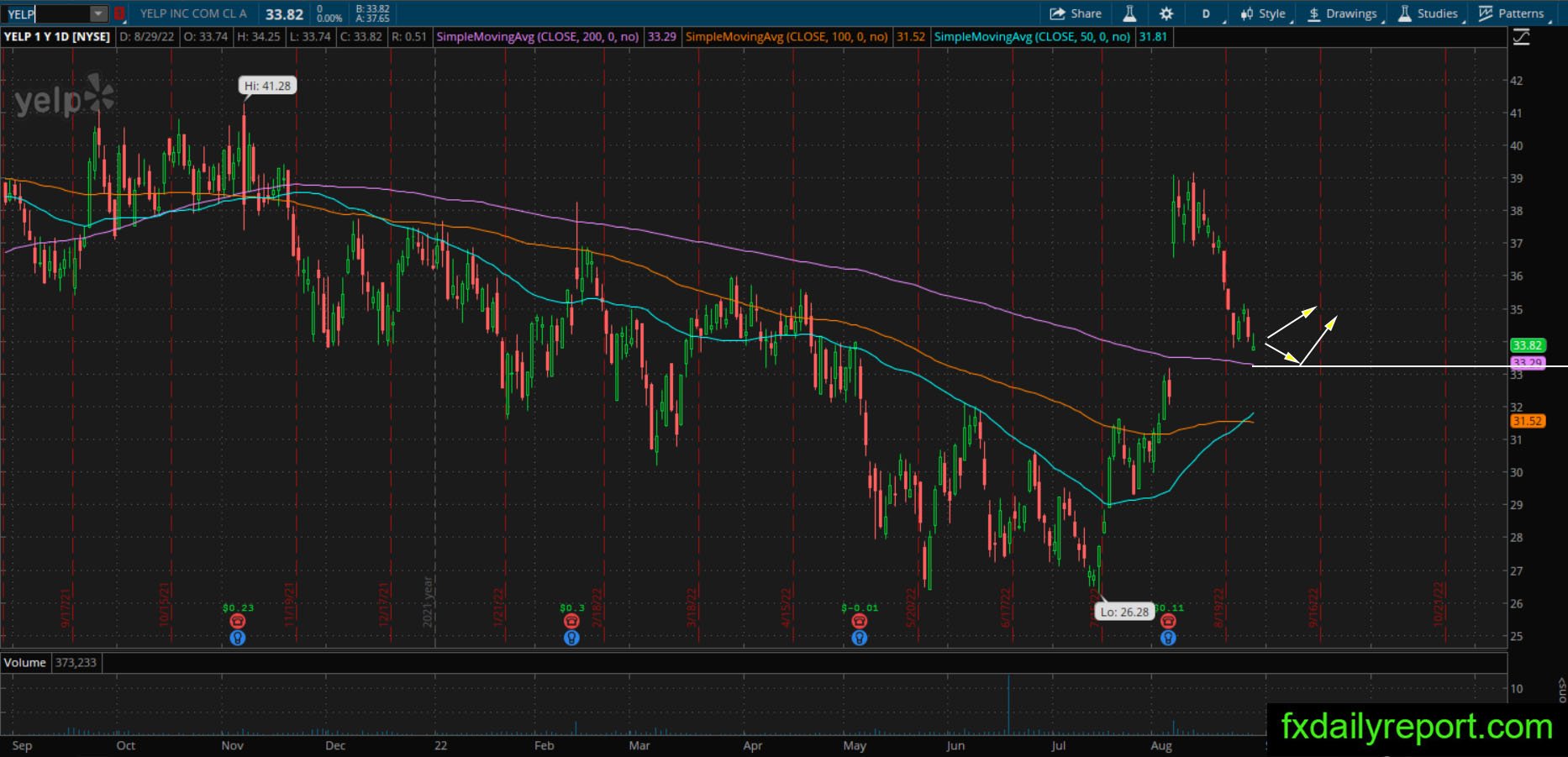The width and height of the screenshot is (1568, 757).
Task: Click the large last price 33.82 in the top bar
Action: [x=285, y=14]
